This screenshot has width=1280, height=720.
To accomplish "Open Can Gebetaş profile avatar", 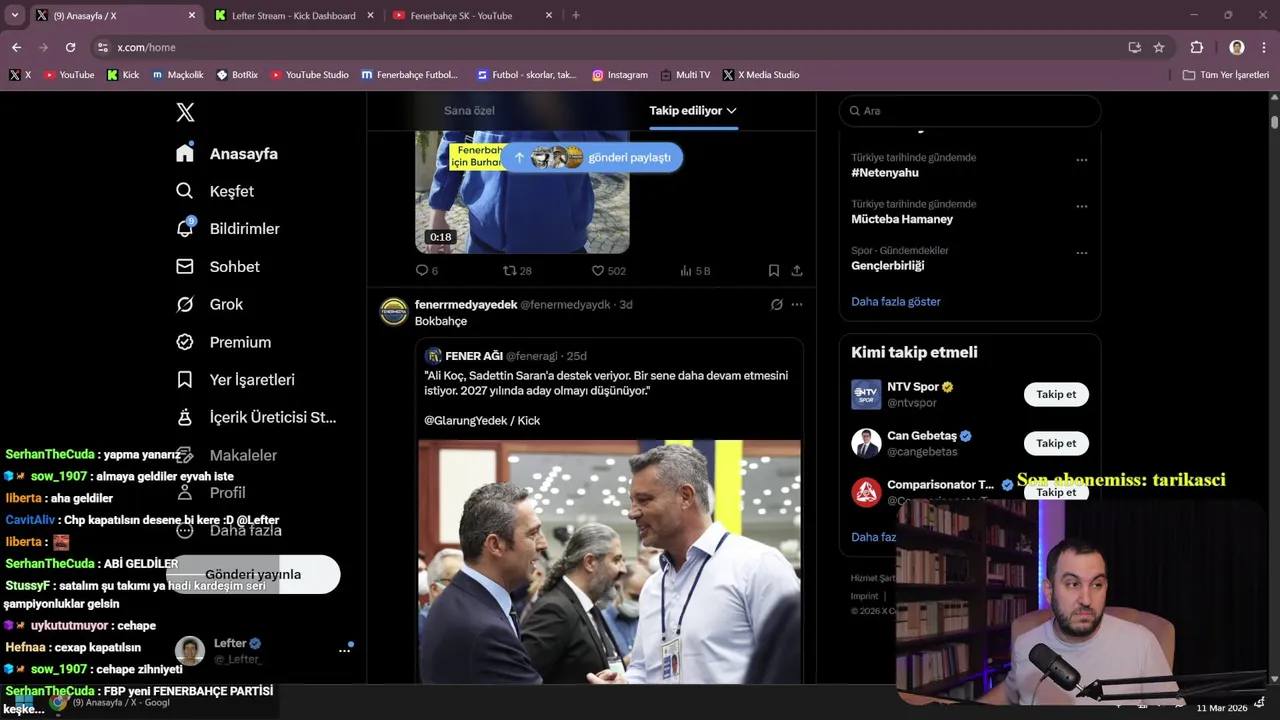I will click(866, 443).
